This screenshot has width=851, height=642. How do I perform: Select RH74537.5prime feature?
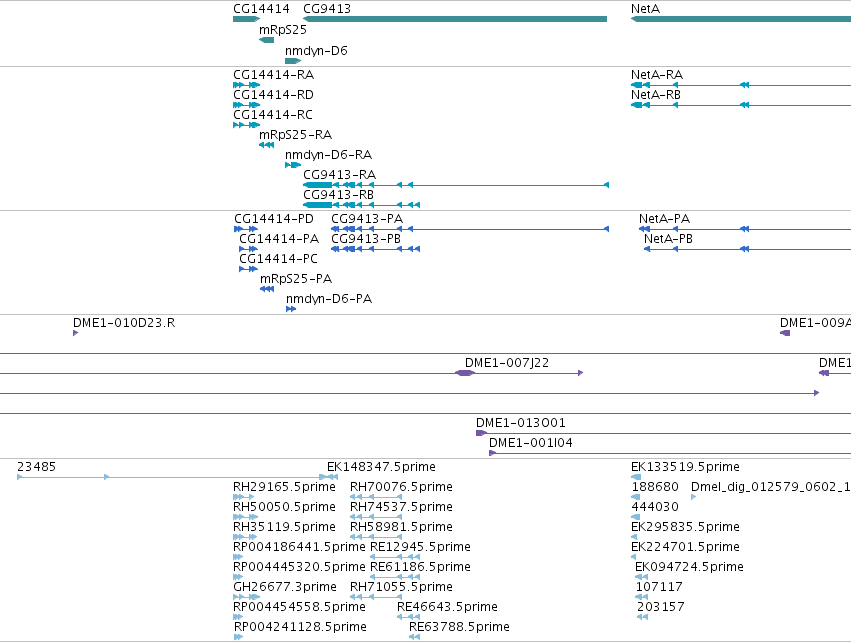[376, 517]
